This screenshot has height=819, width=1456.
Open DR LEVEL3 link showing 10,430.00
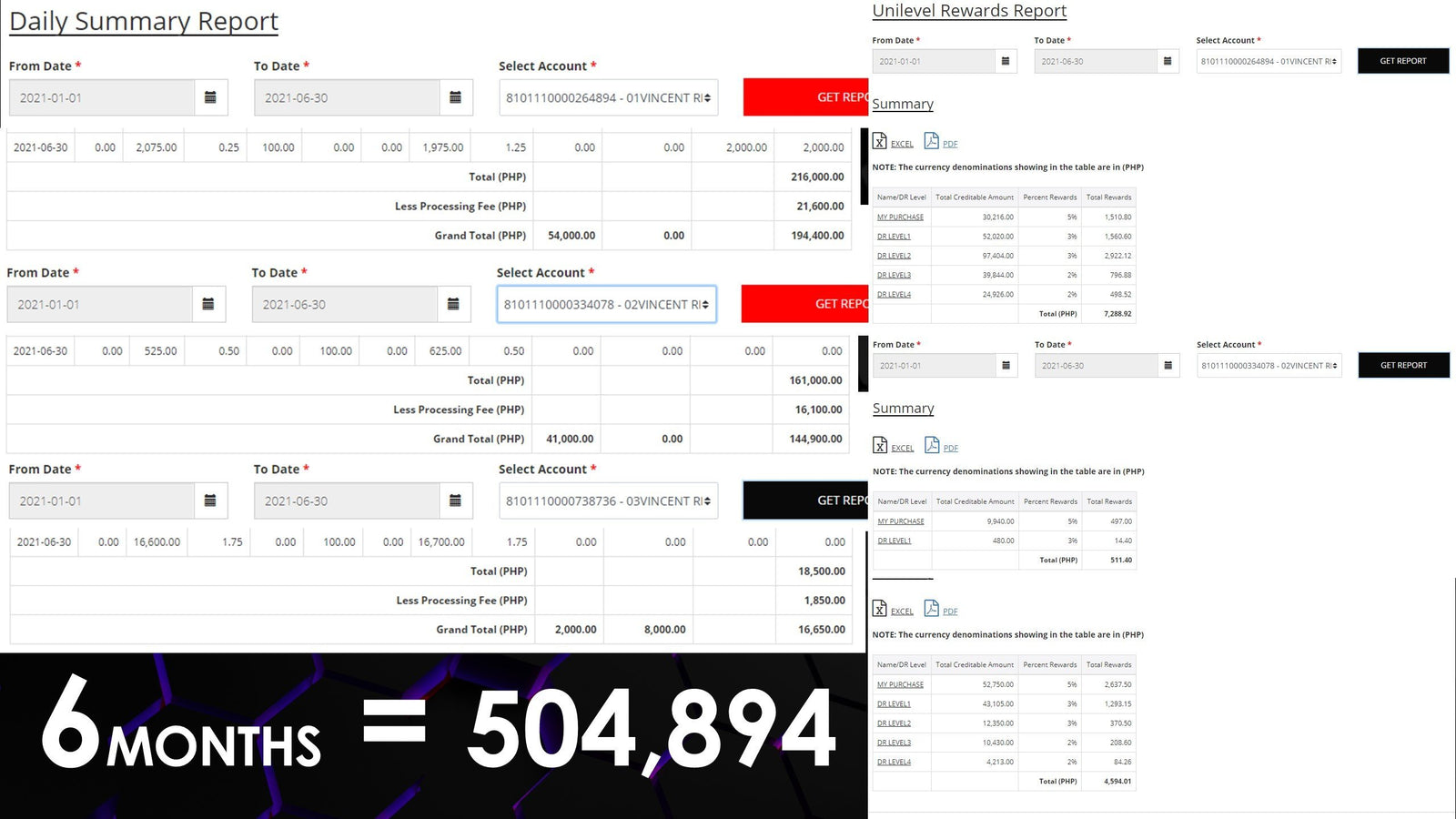point(894,743)
